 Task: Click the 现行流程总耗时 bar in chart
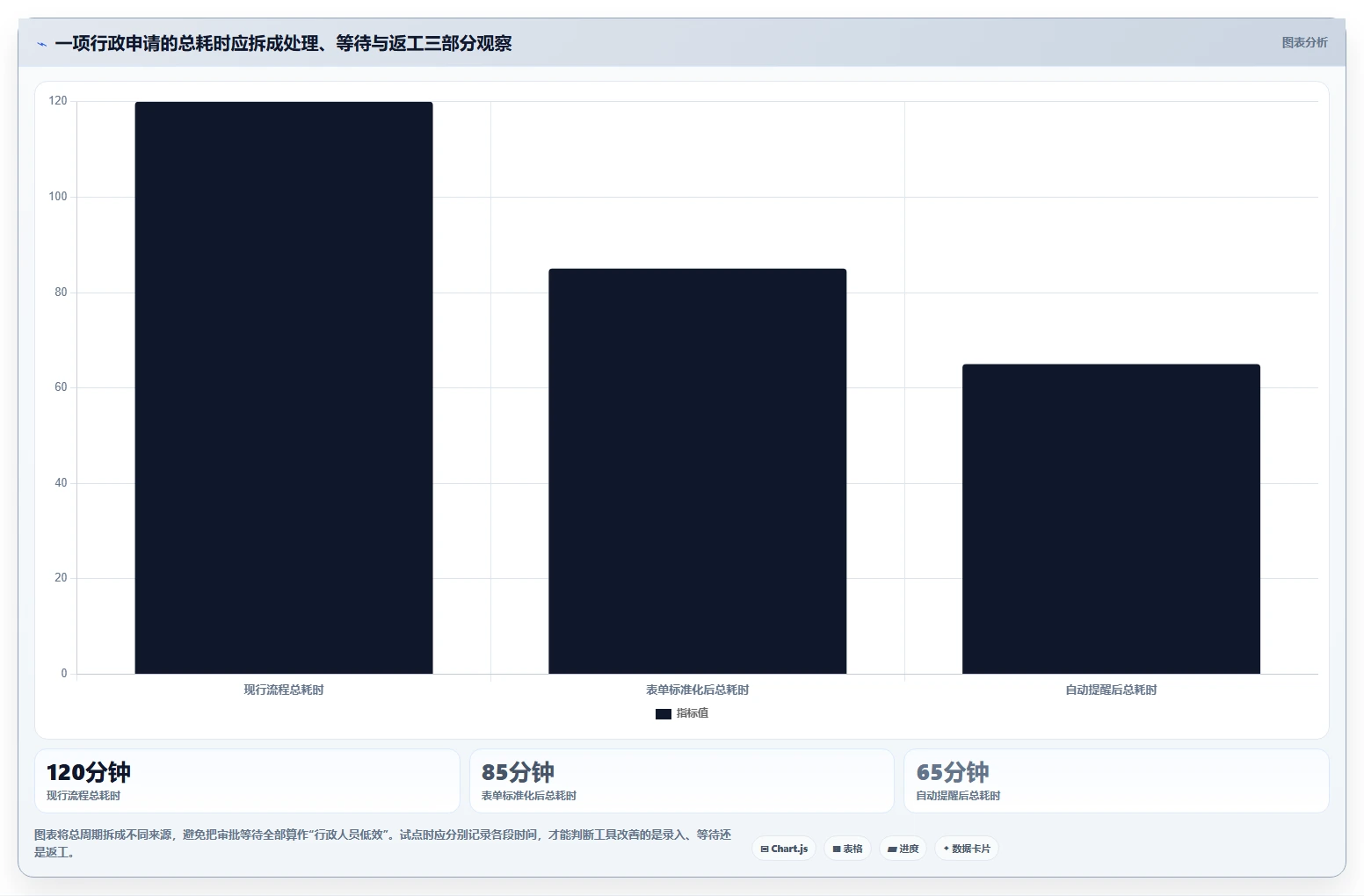(x=284, y=387)
